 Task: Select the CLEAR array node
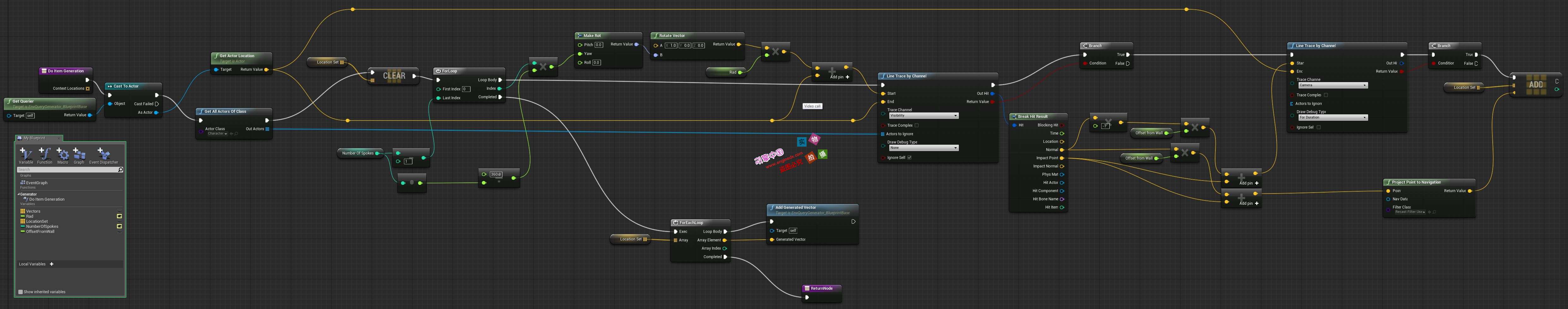point(394,76)
